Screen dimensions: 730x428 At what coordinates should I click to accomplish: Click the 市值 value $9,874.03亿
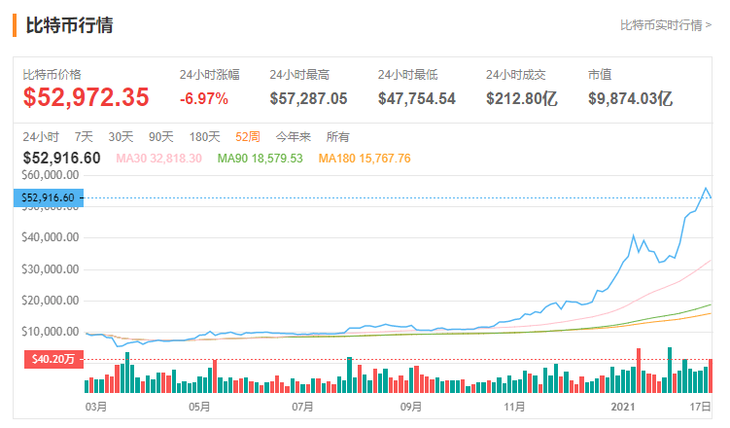tap(630, 98)
